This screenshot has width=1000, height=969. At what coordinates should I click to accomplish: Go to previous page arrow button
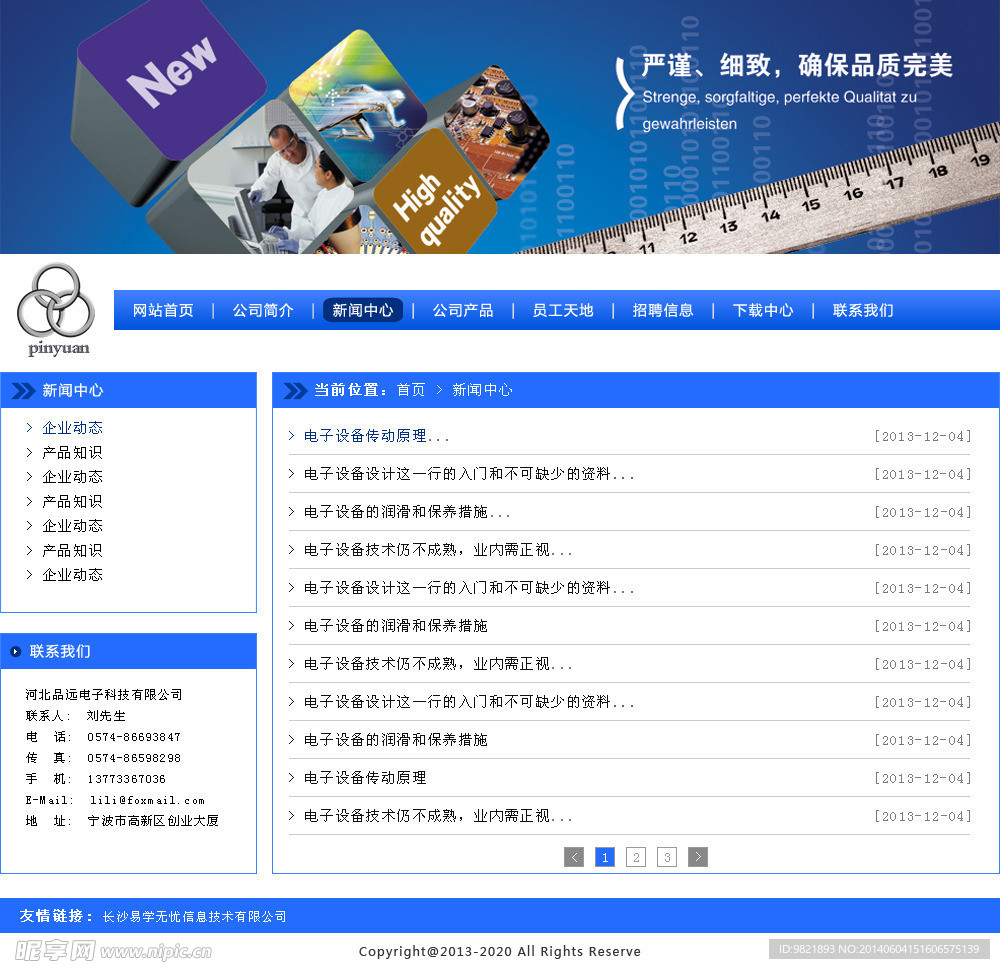[x=574, y=857]
